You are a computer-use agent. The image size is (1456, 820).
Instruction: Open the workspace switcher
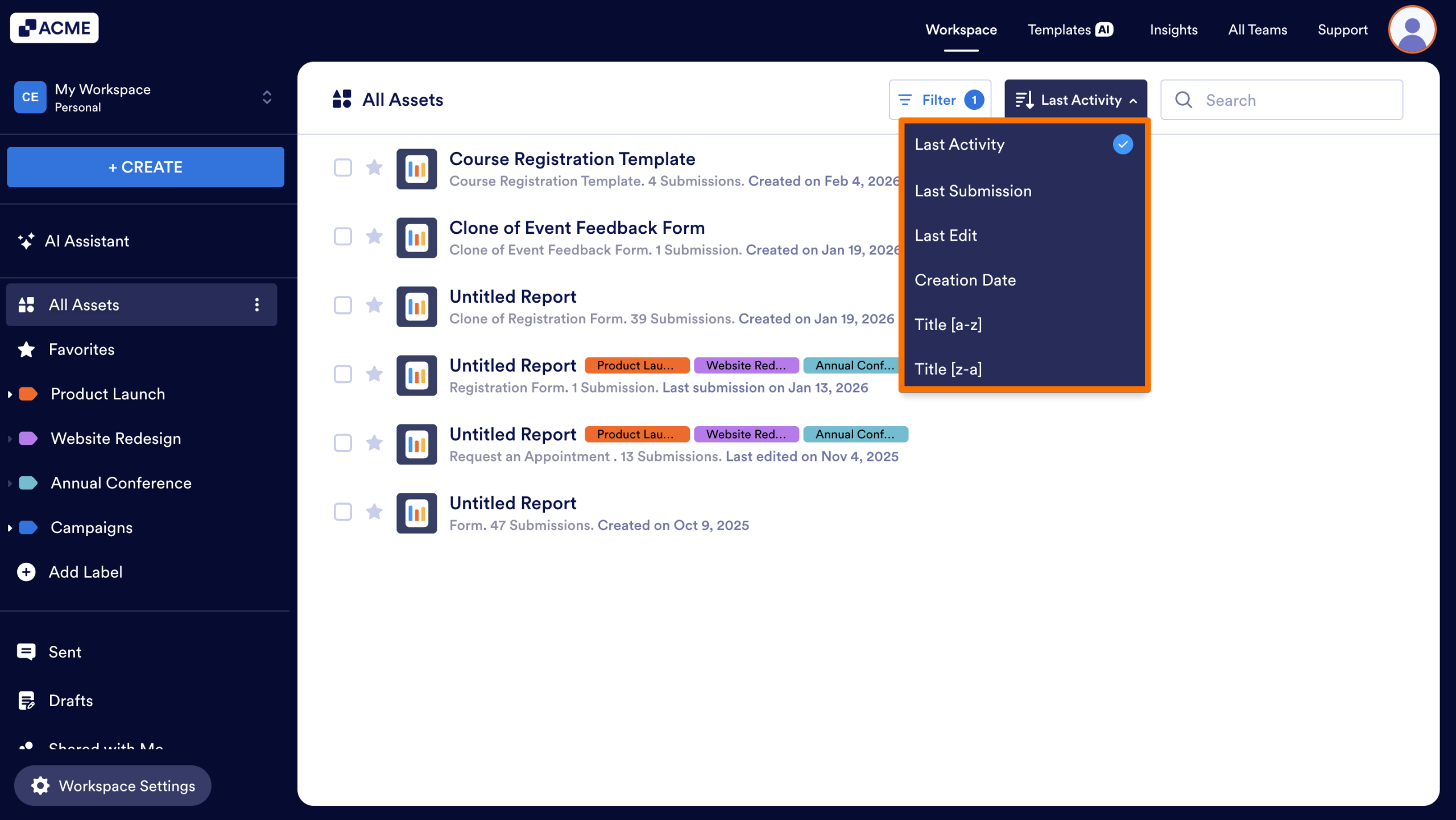(x=266, y=97)
